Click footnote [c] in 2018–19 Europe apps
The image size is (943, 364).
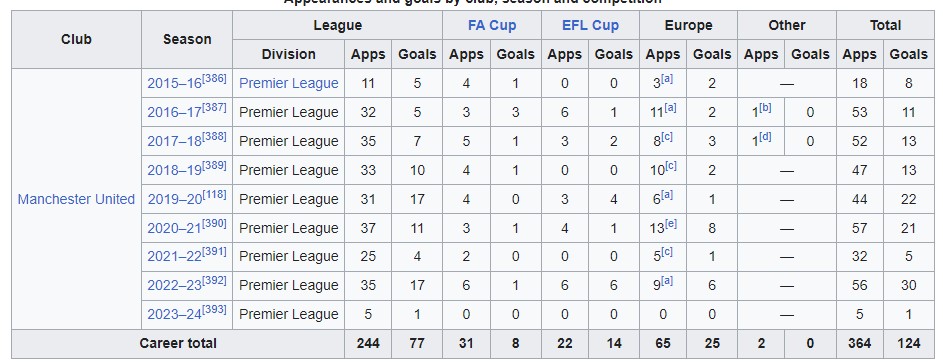[671, 165]
